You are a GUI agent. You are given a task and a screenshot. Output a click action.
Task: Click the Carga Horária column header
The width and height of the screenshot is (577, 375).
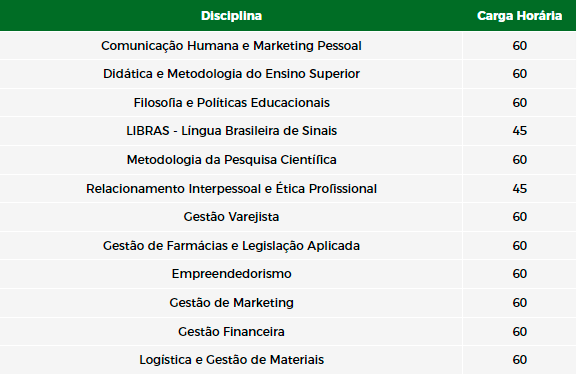tap(519, 16)
